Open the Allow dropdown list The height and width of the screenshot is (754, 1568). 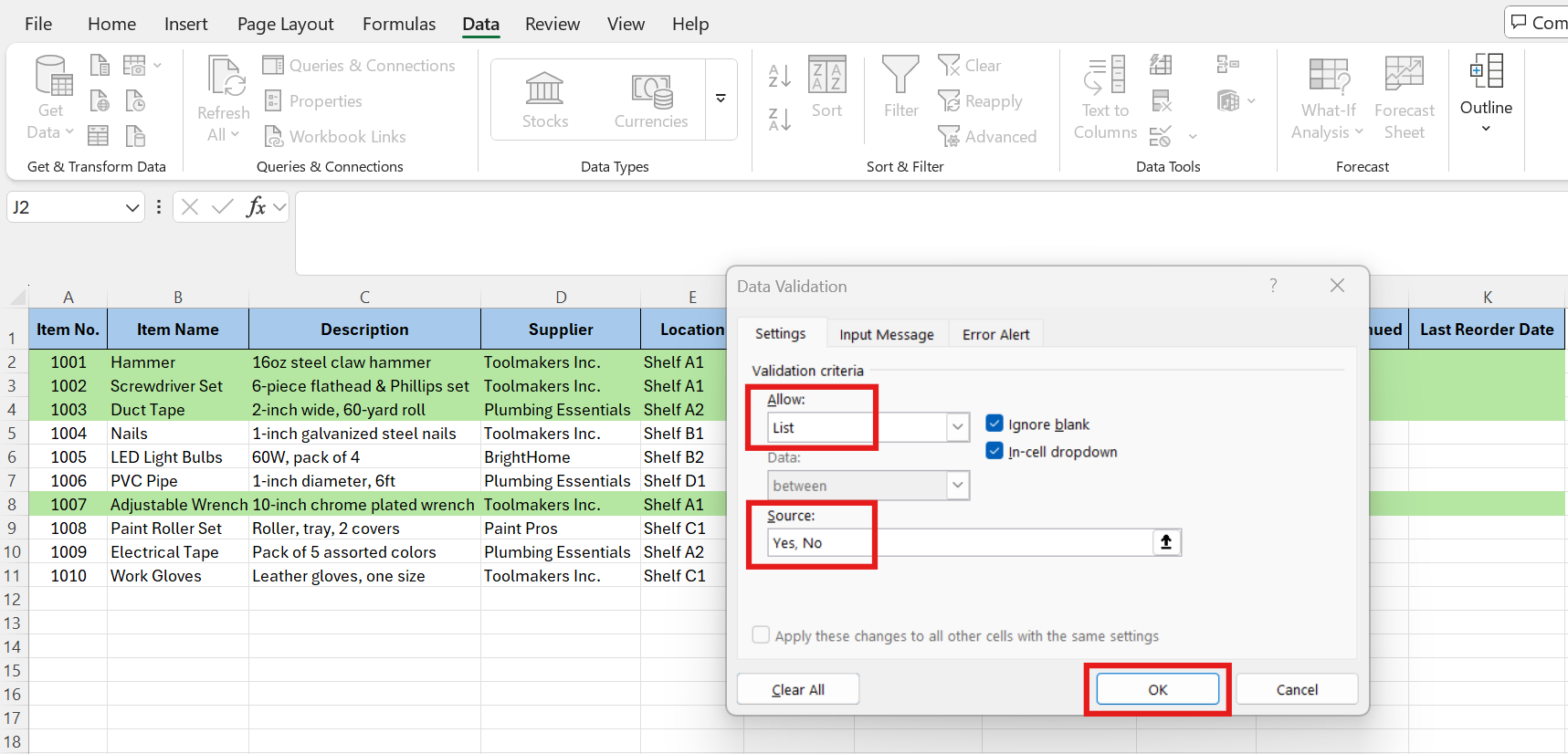coord(957,427)
